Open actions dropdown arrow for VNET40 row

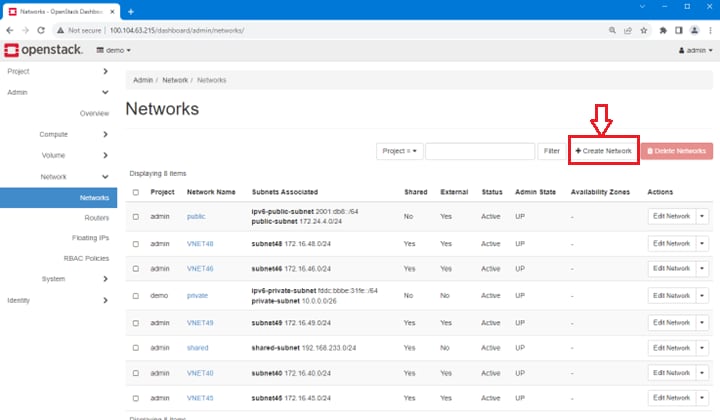click(x=702, y=373)
